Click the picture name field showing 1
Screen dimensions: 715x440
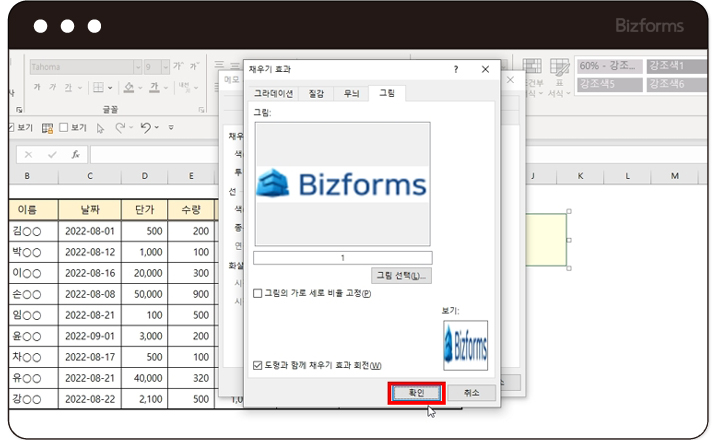(x=342, y=258)
